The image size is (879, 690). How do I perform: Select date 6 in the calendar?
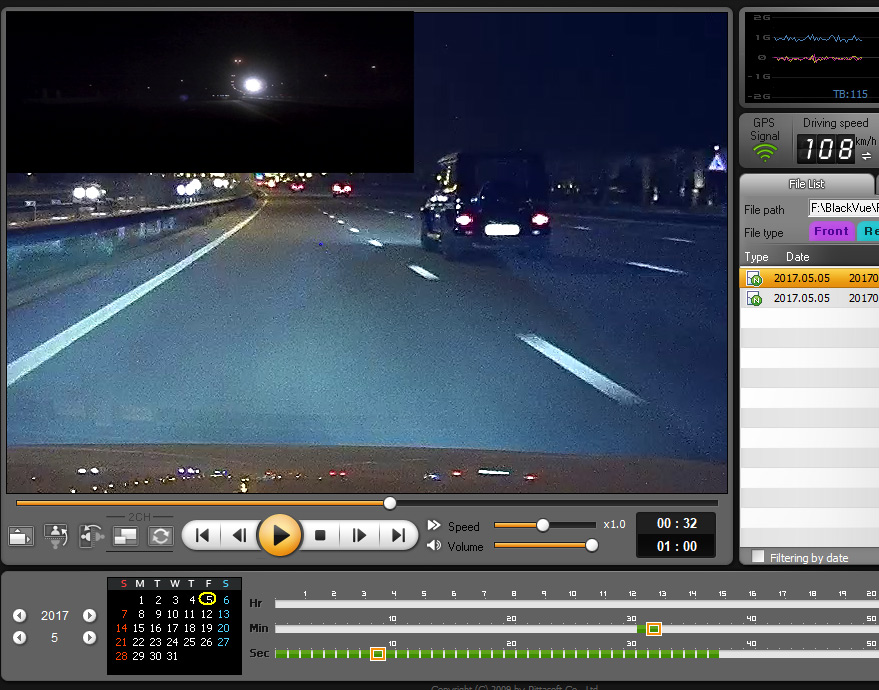226,600
